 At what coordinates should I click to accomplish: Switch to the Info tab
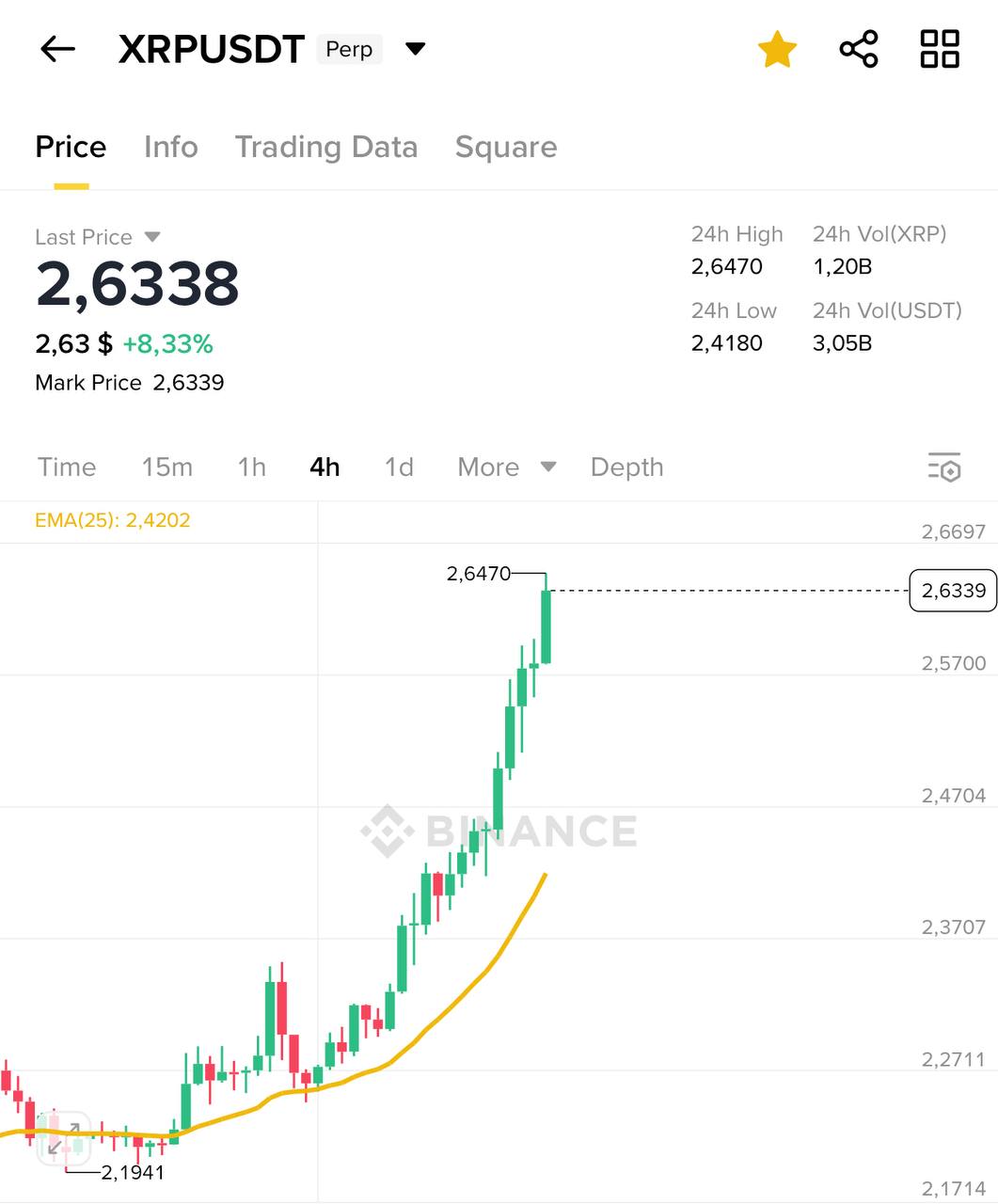(x=170, y=147)
